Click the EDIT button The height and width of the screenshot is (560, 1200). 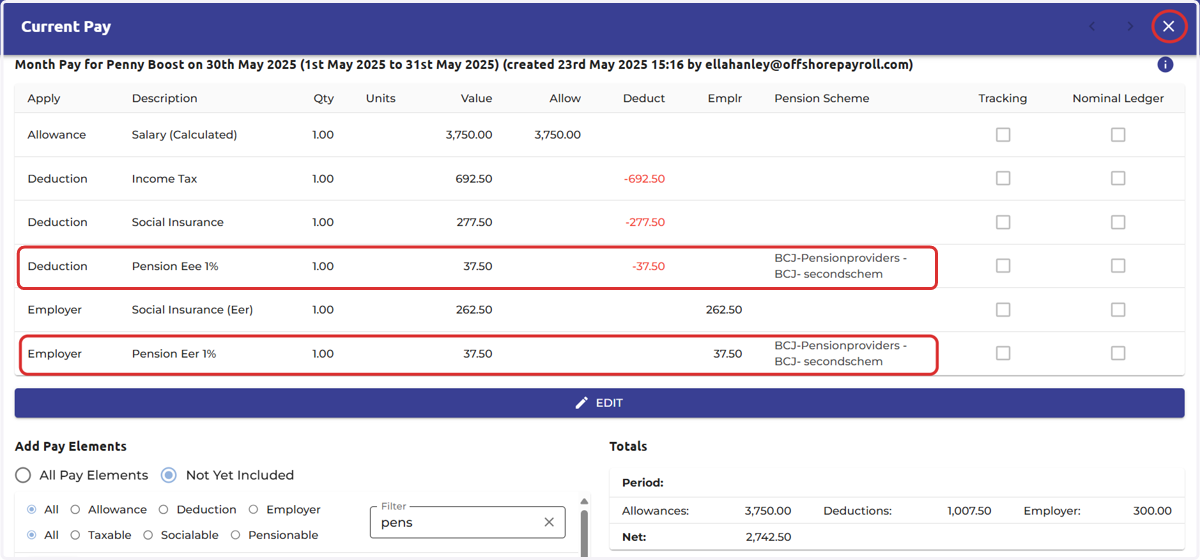599,403
